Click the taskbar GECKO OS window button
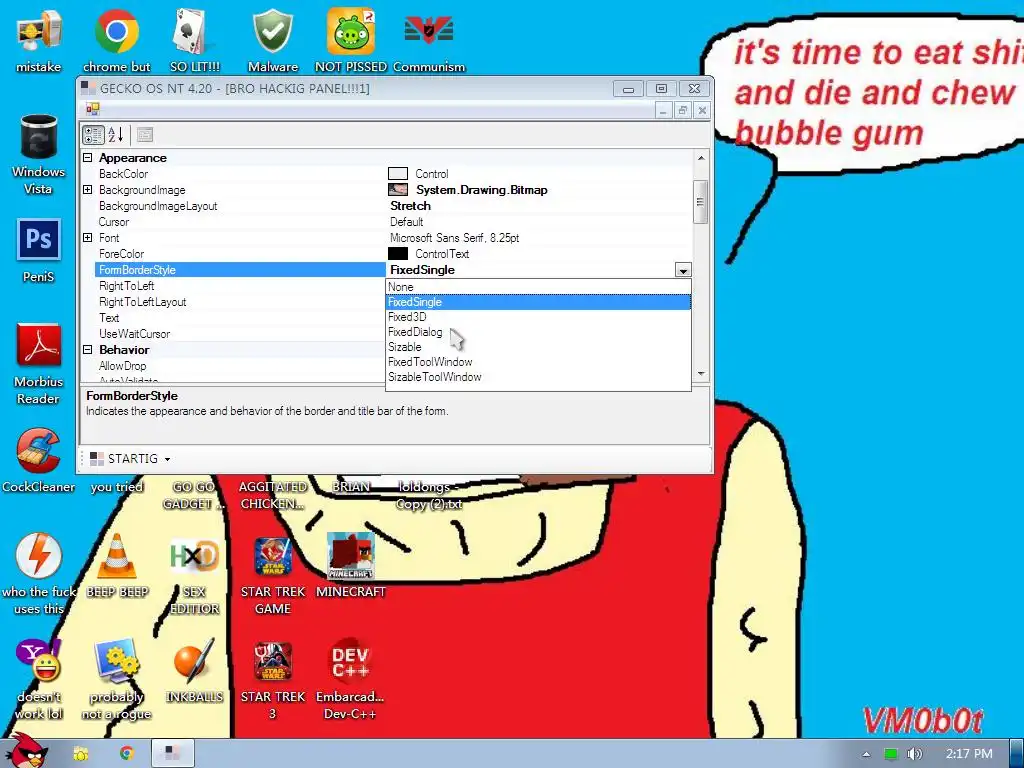 coord(172,753)
